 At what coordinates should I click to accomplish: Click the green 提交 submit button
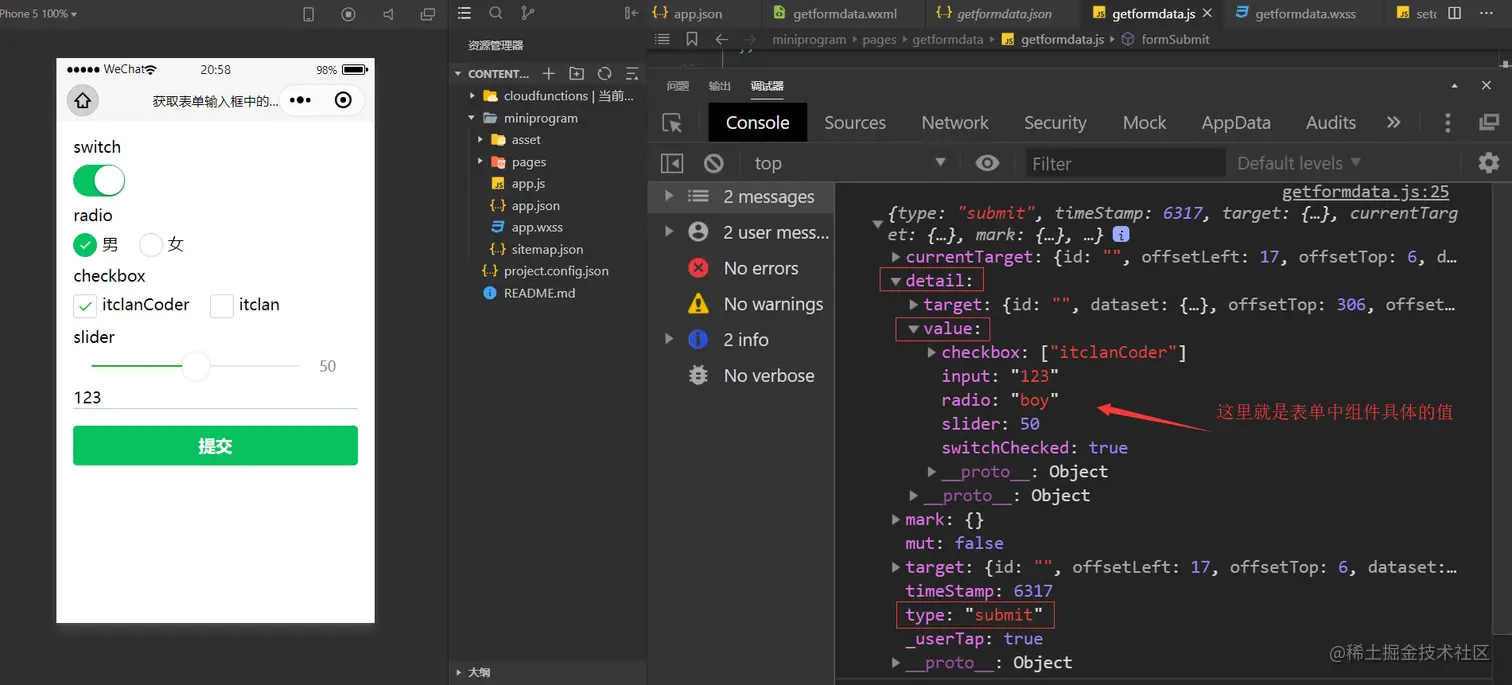coord(215,445)
